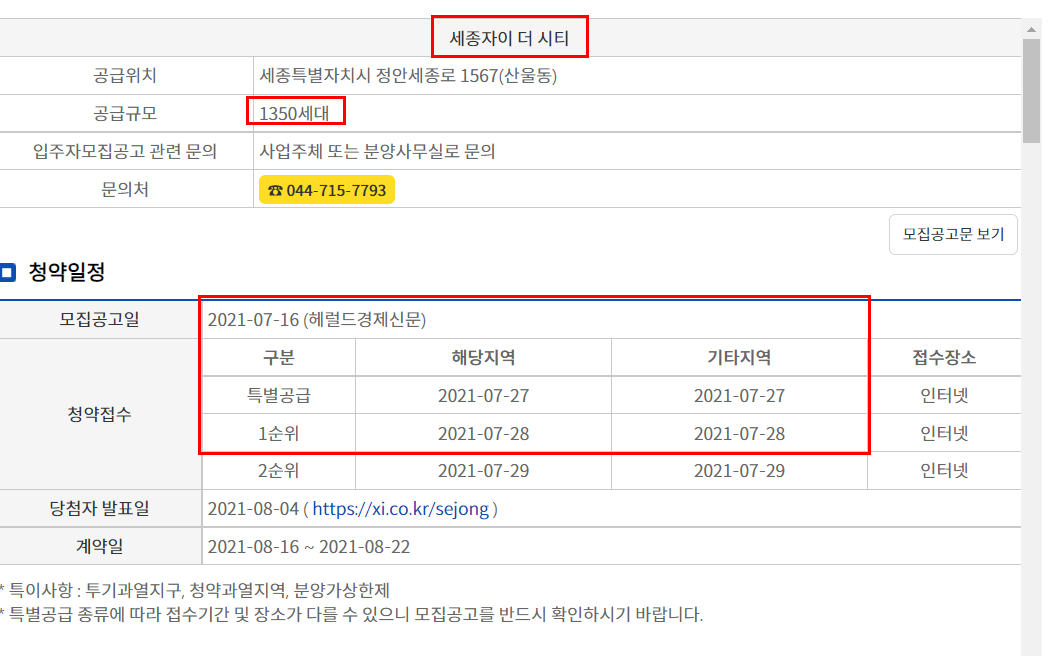
Task: Click the 공급위치 label cell
Action: [x=126, y=76]
